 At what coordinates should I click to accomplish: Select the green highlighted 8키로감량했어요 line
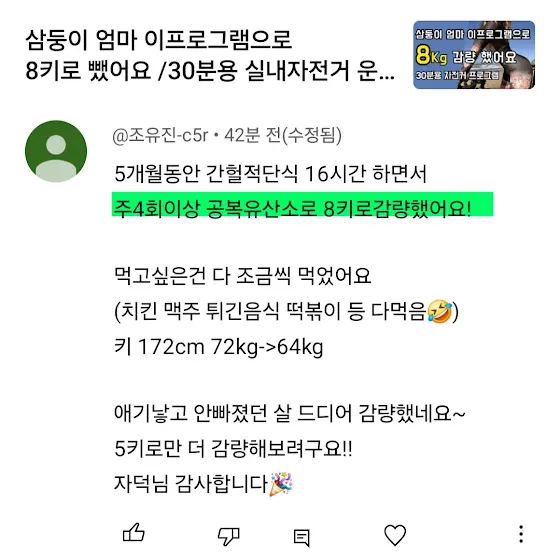click(x=302, y=205)
